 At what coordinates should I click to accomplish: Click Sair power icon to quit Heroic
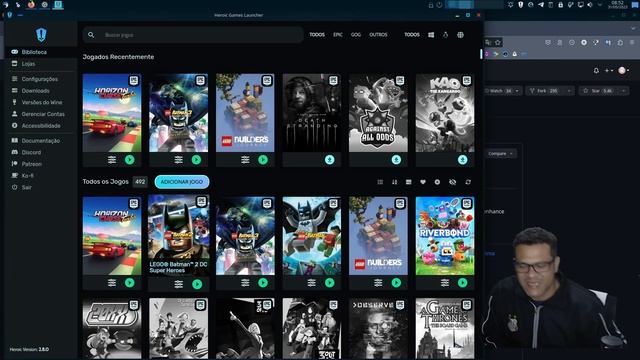(15, 187)
